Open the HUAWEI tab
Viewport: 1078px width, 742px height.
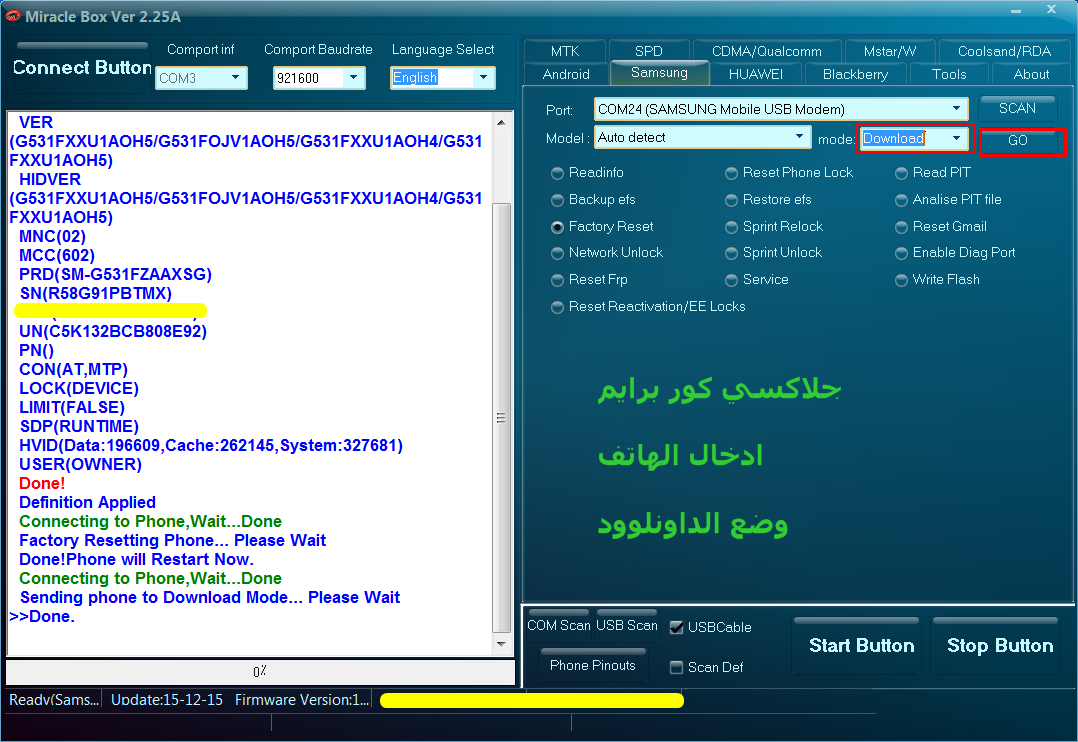(756, 74)
